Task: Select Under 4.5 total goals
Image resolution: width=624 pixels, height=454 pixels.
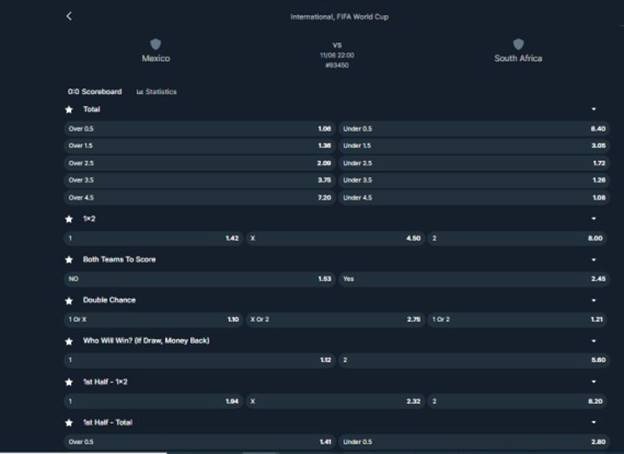Action: click(474, 197)
